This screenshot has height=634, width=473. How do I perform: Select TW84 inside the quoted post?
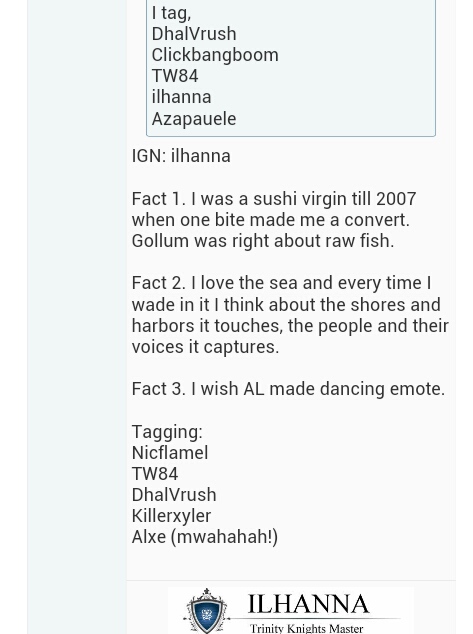point(175,76)
